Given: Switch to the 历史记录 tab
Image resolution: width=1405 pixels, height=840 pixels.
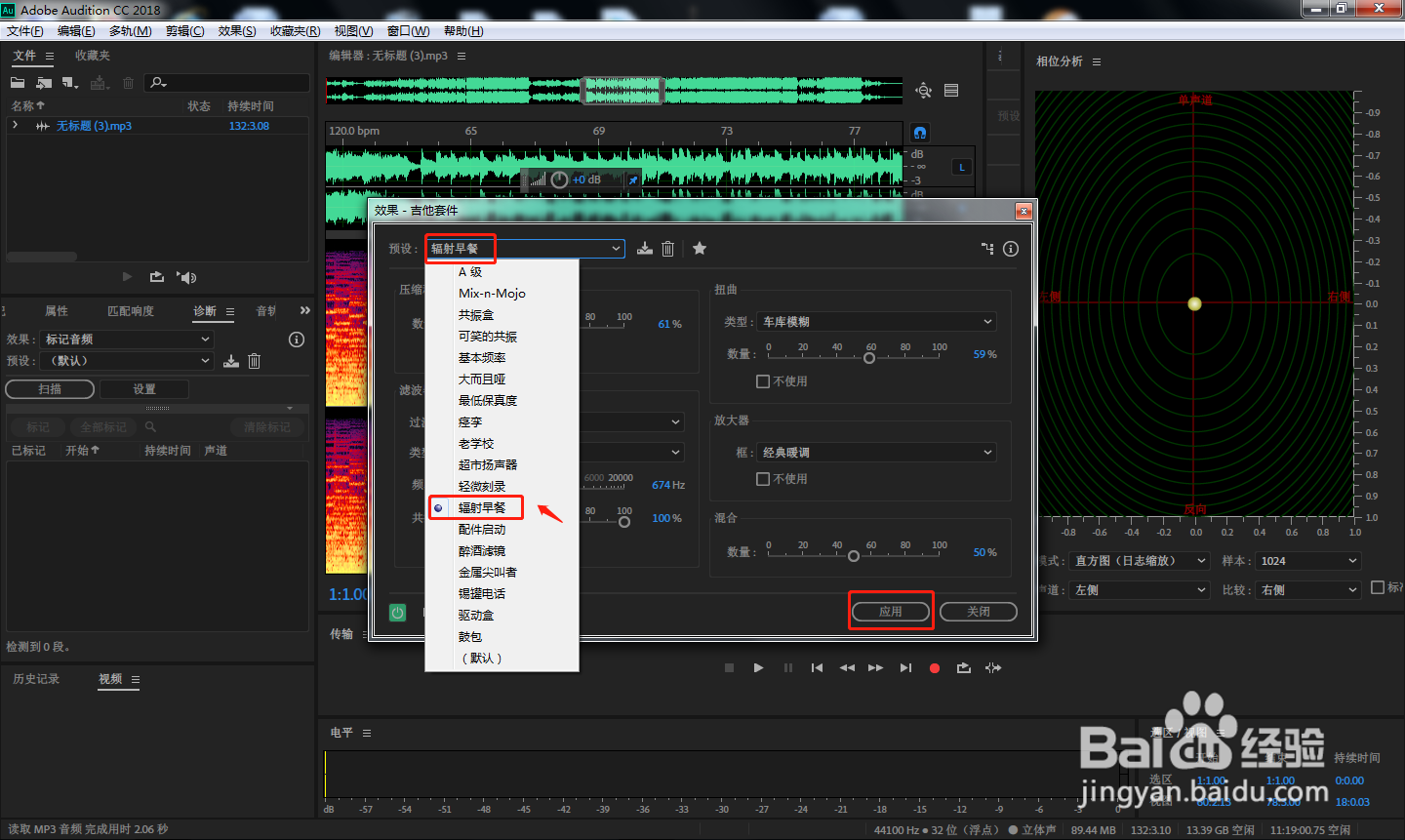Looking at the screenshot, I should coord(36,679).
